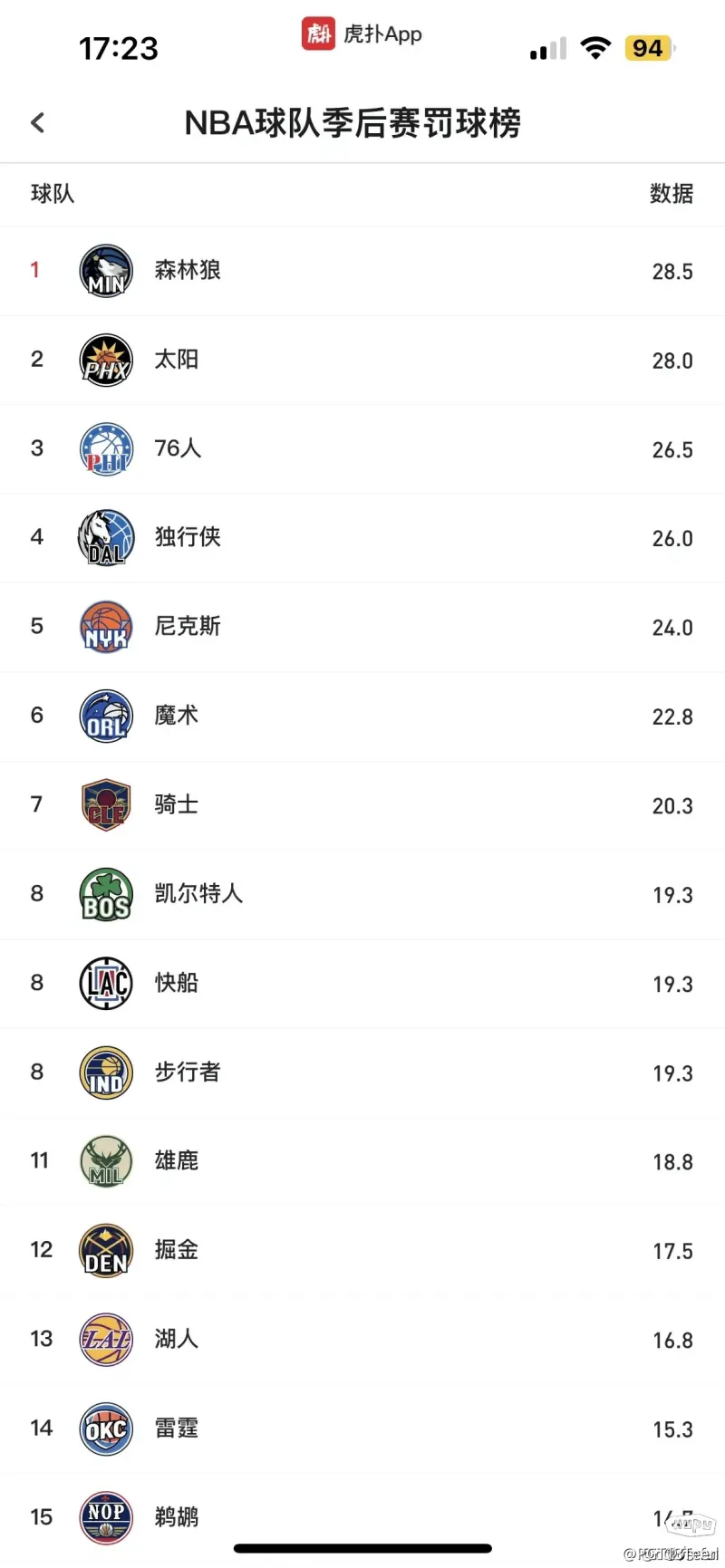The width and height of the screenshot is (725, 1568).
Task: Tap the Cavaliers CLE logo
Action: coord(106,804)
